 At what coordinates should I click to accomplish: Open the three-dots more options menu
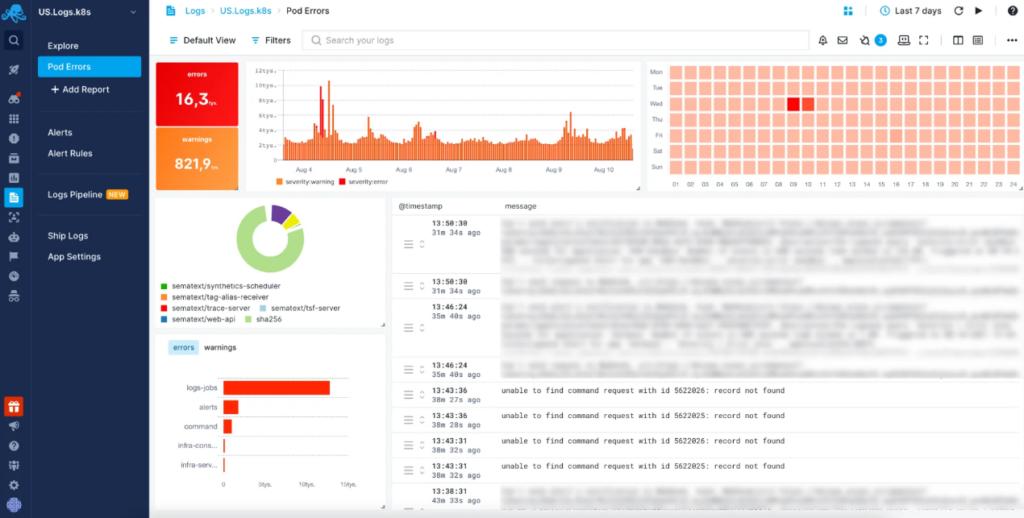[1012, 40]
